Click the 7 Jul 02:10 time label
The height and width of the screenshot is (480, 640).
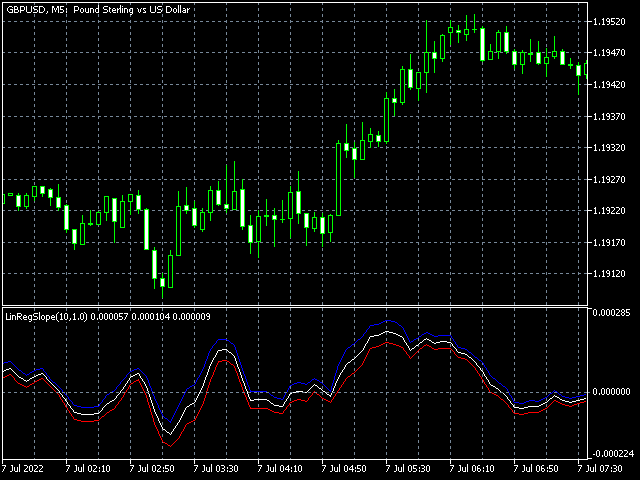coord(88,469)
